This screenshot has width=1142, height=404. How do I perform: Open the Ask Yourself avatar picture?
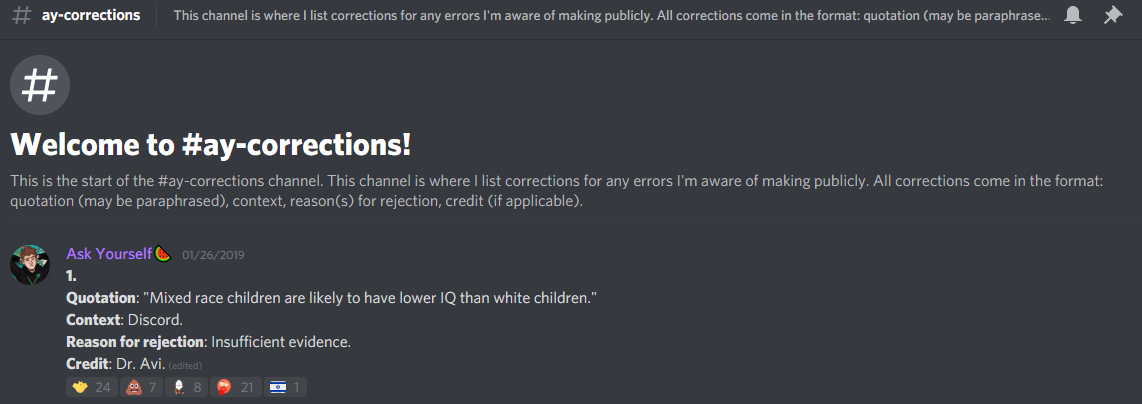pos(31,265)
